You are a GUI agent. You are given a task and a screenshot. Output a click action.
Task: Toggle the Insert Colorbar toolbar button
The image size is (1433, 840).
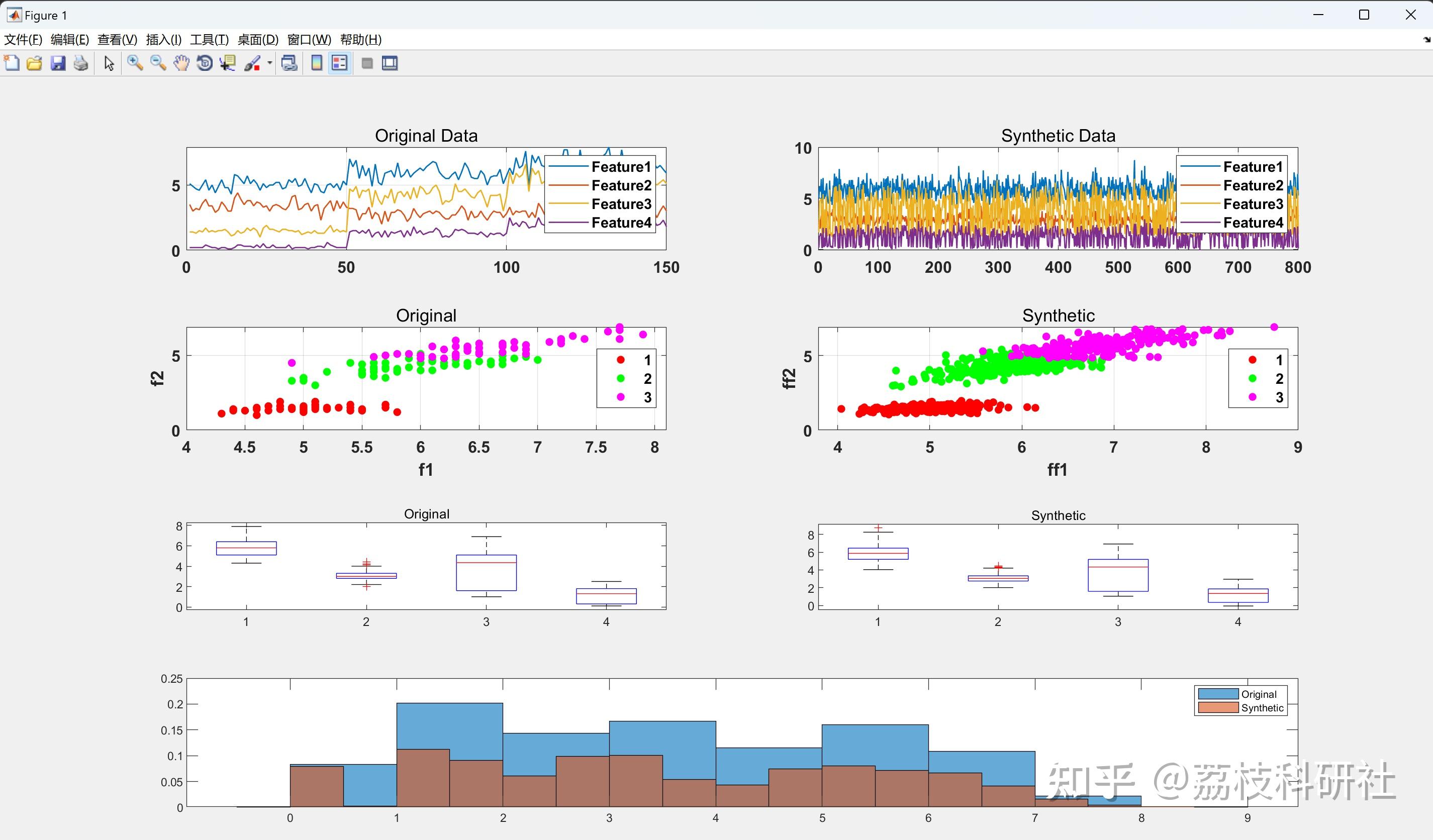point(317,63)
